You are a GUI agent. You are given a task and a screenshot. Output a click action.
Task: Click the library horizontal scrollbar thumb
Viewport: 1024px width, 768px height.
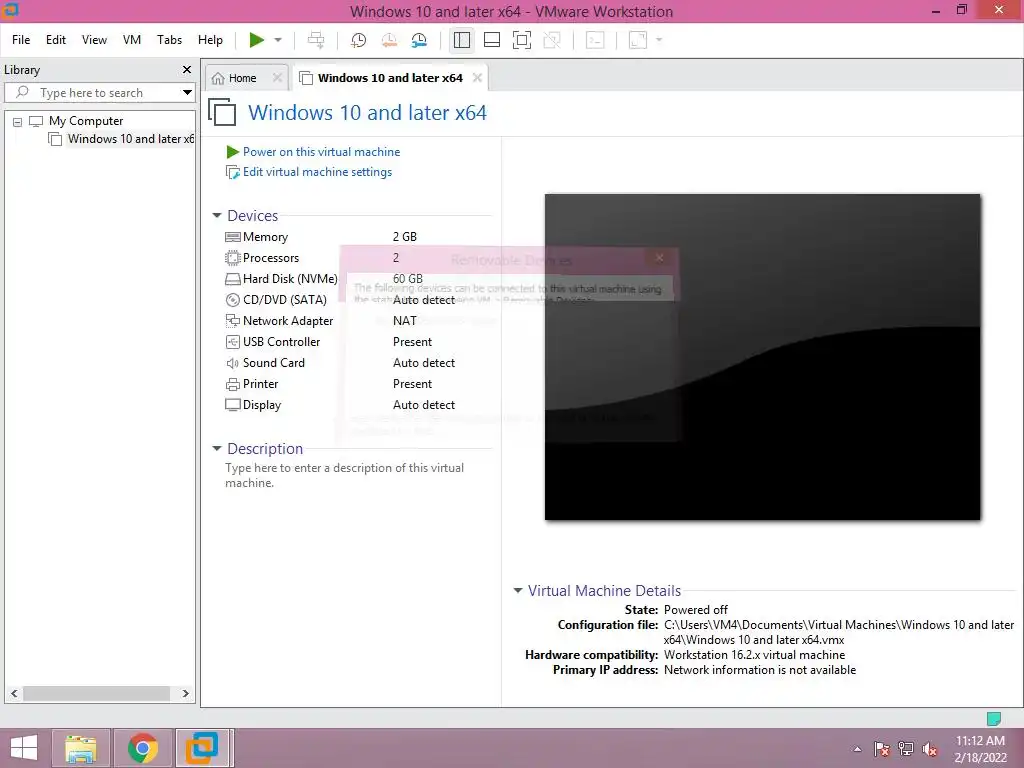[x=97, y=694]
